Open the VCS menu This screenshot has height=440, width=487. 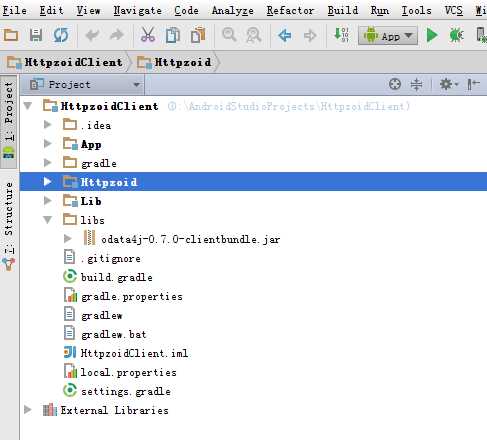[x=454, y=10]
